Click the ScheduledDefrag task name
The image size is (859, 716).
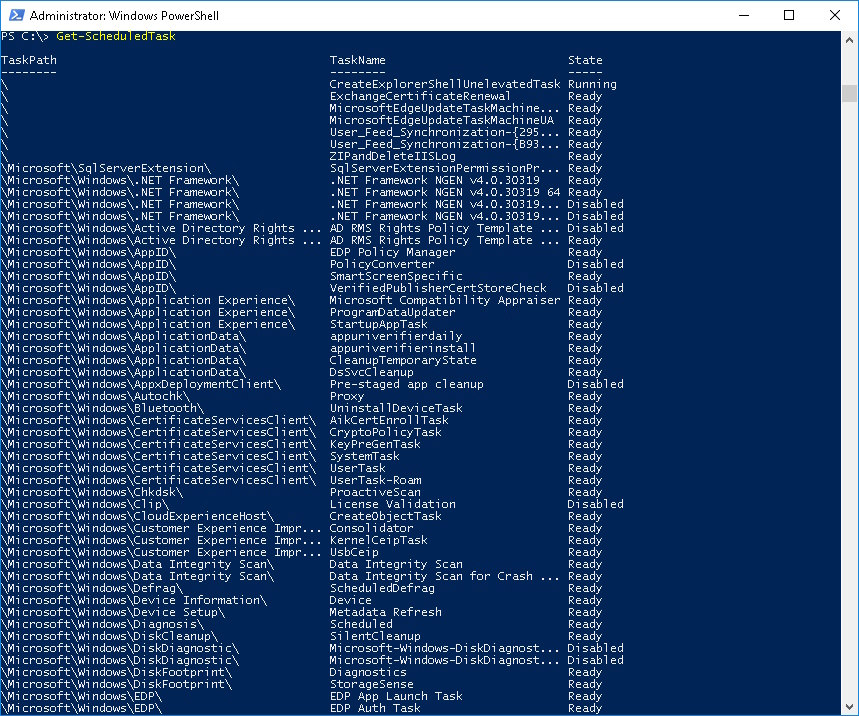[x=382, y=589]
